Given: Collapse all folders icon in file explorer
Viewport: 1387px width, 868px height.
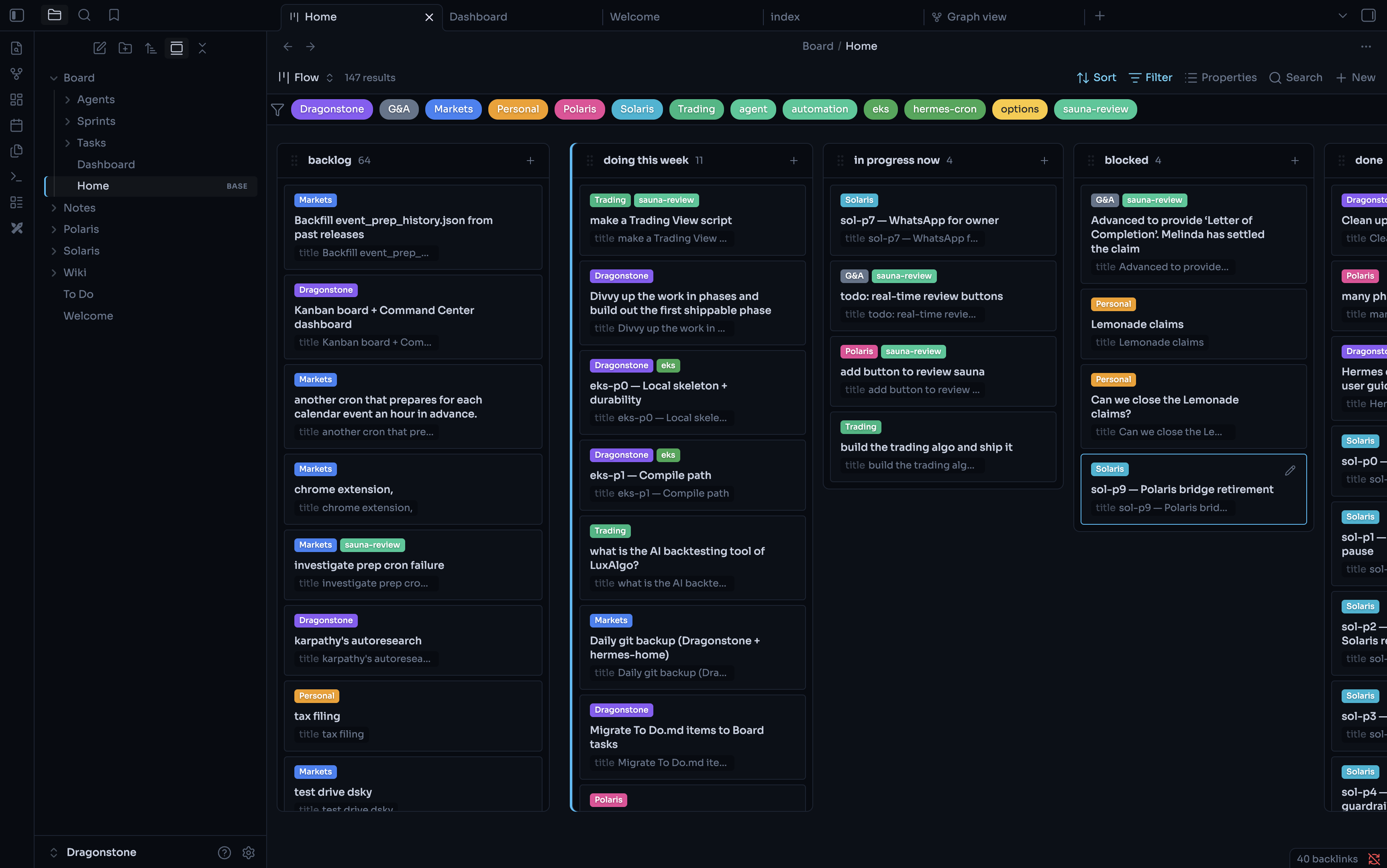Looking at the screenshot, I should (202, 48).
